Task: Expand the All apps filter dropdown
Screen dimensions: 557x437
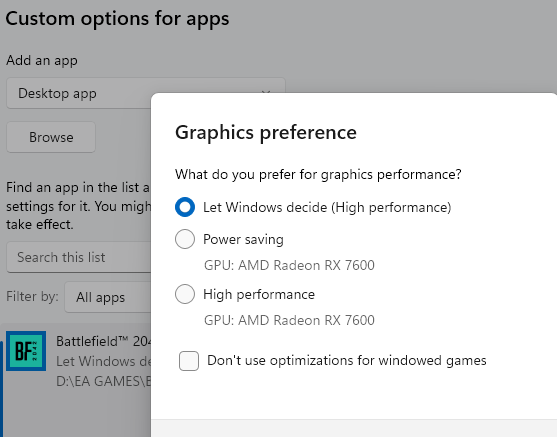Action: (x=108, y=297)
